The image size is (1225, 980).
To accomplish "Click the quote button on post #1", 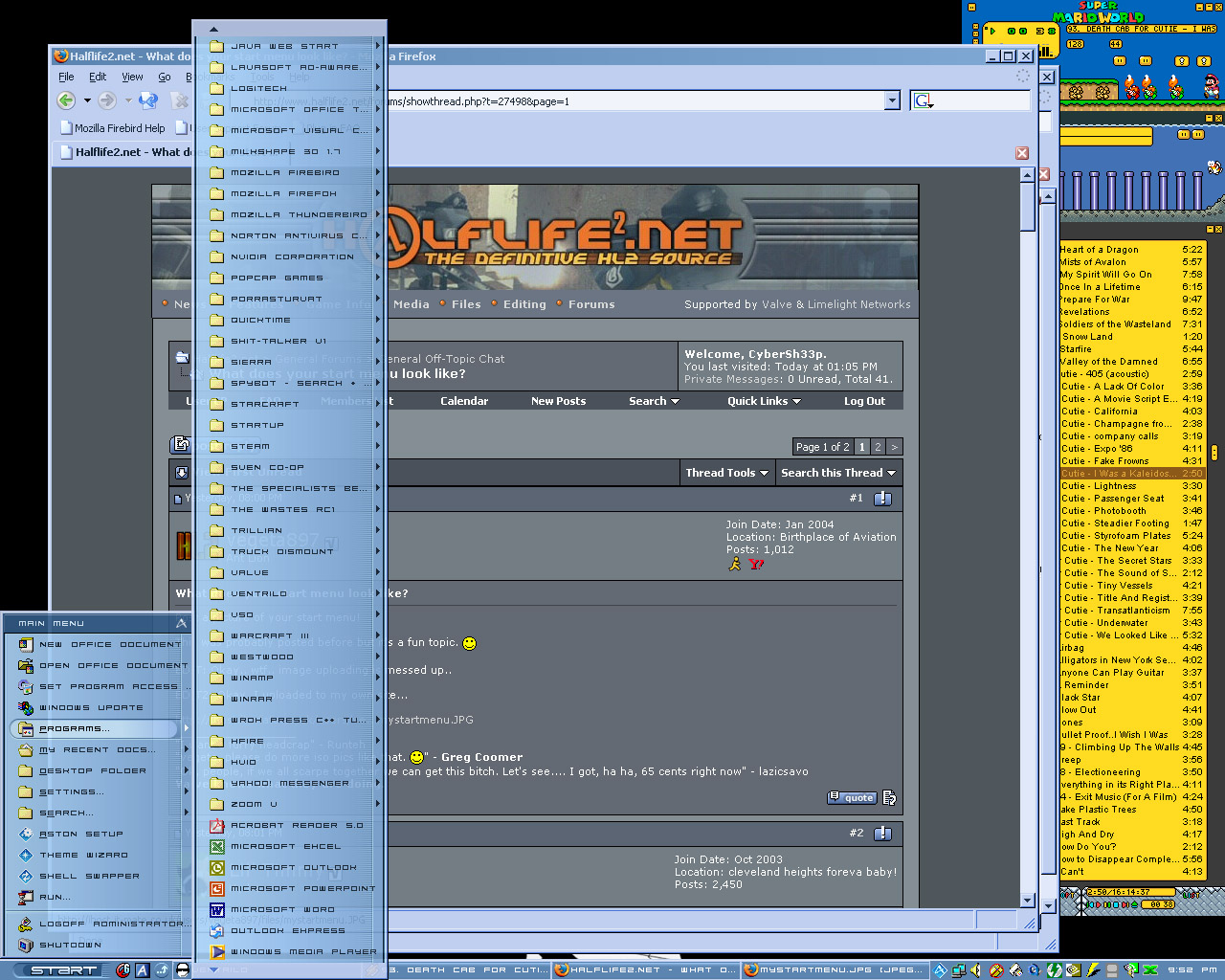I will click(852, 797).
